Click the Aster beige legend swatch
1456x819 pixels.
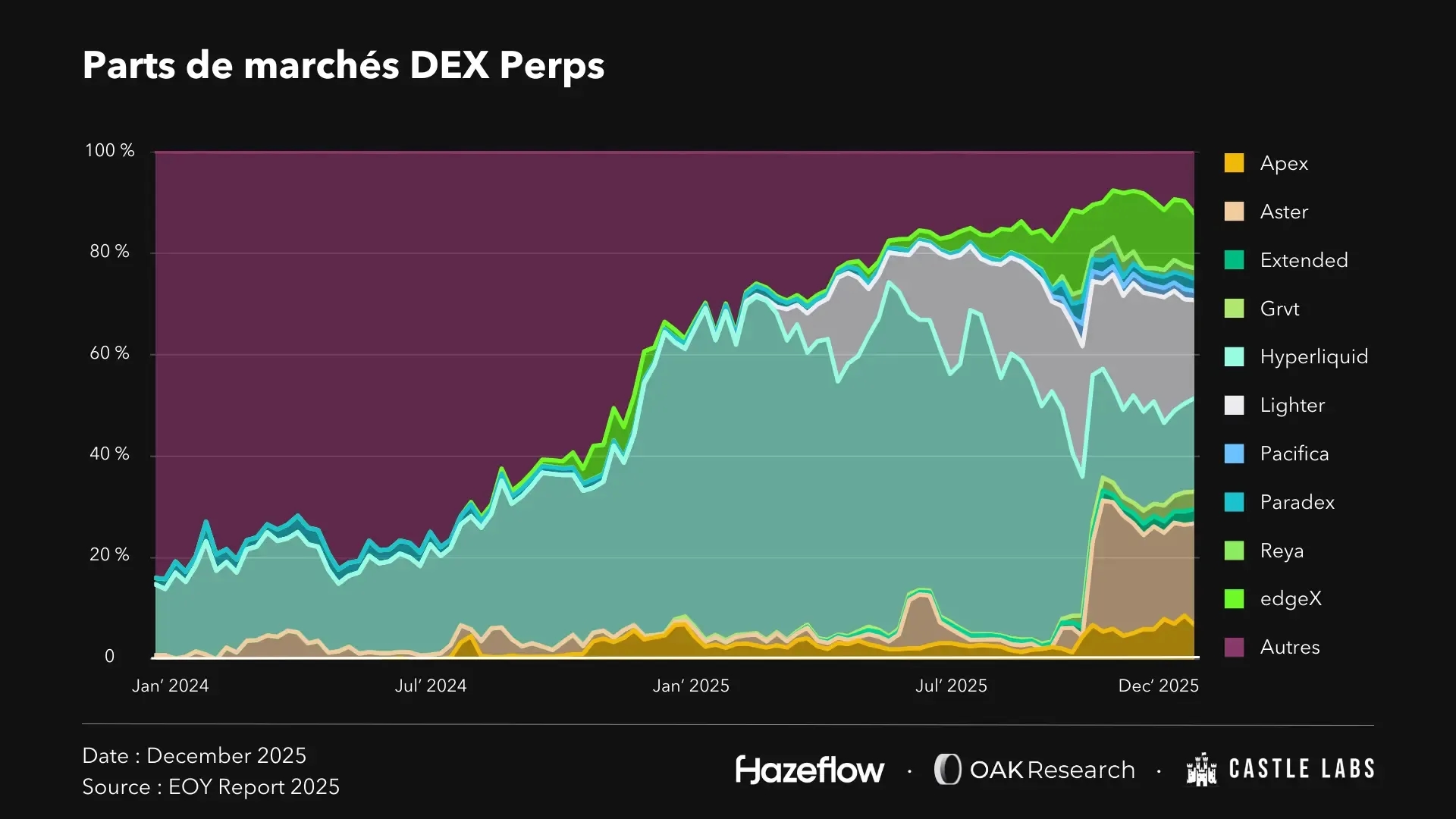[1234, 212]
